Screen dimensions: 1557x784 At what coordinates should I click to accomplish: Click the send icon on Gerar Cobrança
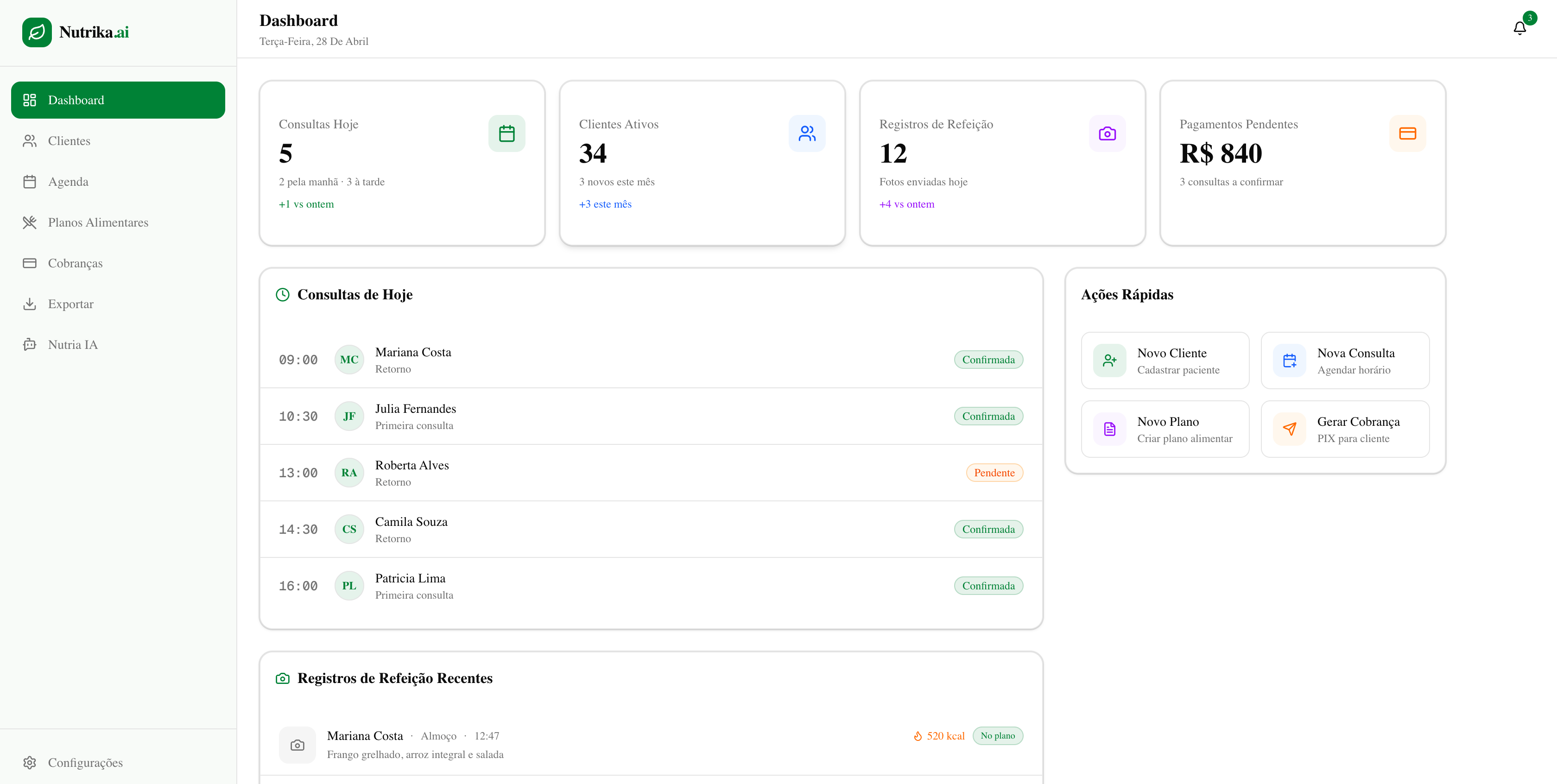1289,429
